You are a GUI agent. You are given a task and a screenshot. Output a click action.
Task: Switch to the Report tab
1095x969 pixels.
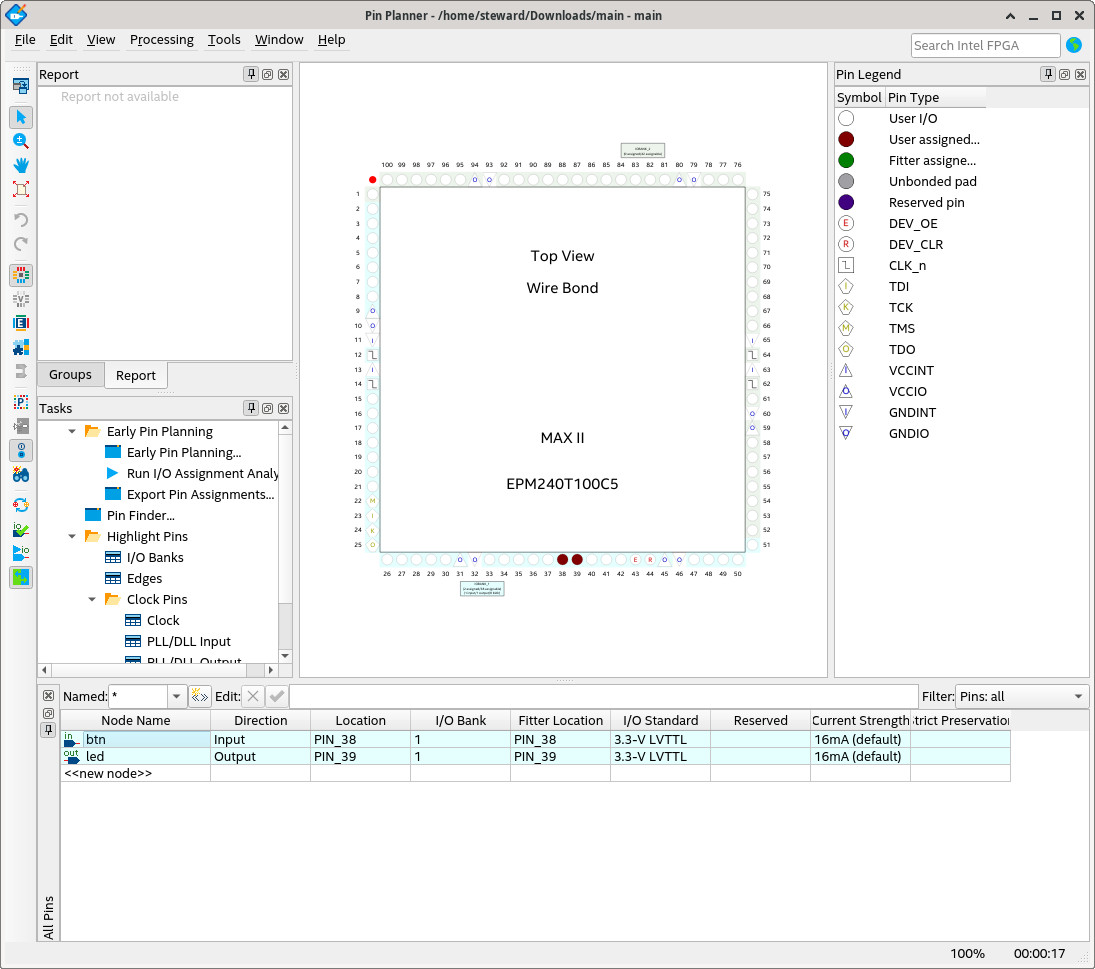(x=136, y=376)
